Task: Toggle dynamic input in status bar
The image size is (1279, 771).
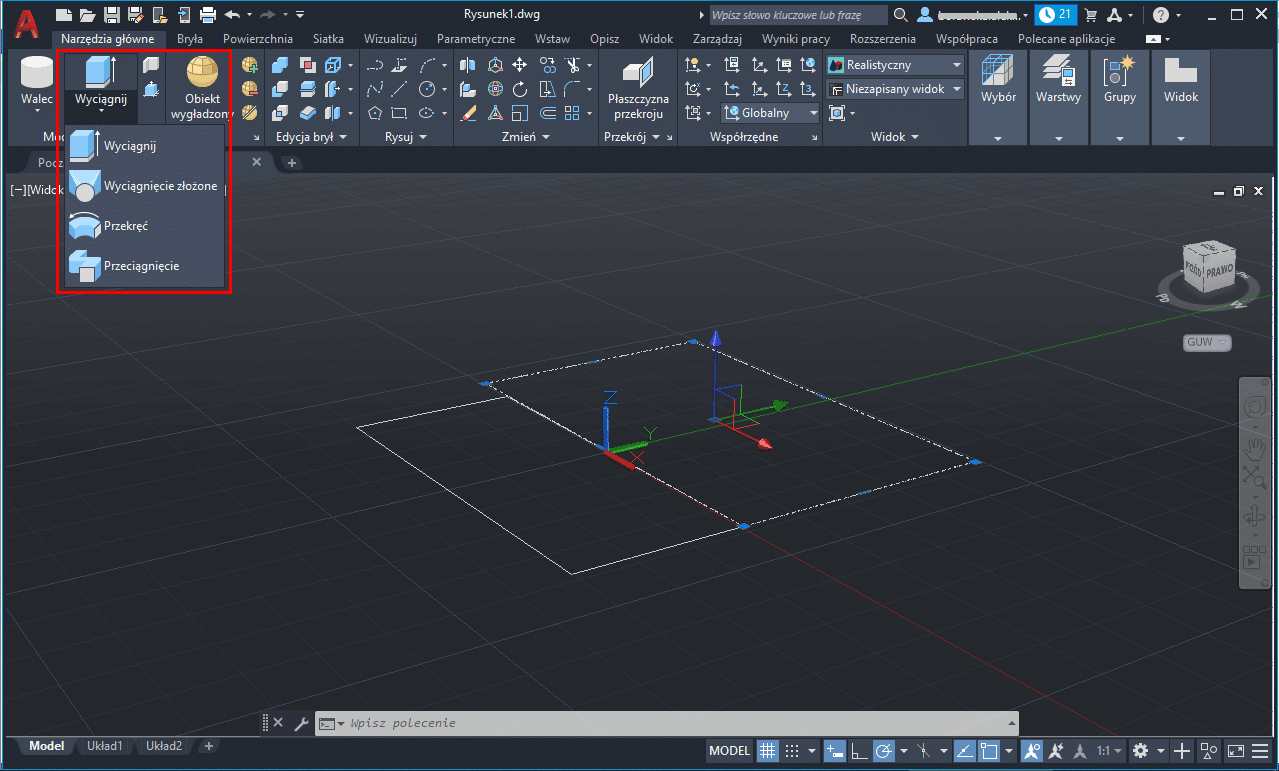Action: (836, 750)
